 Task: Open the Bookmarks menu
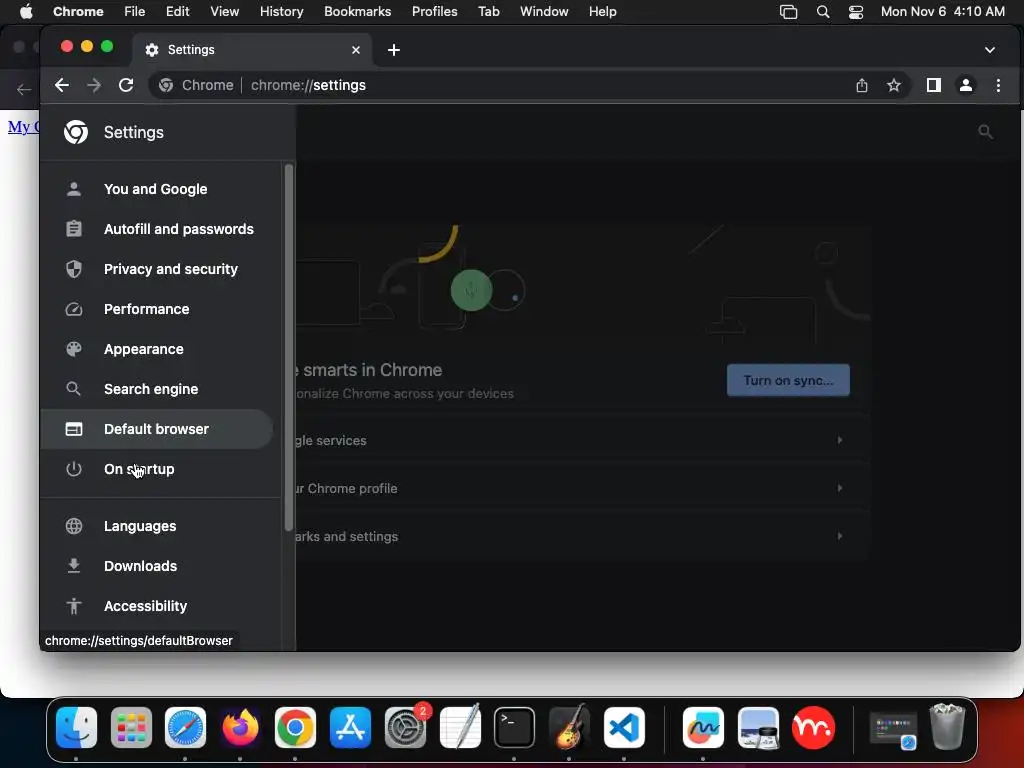[357, 12]
